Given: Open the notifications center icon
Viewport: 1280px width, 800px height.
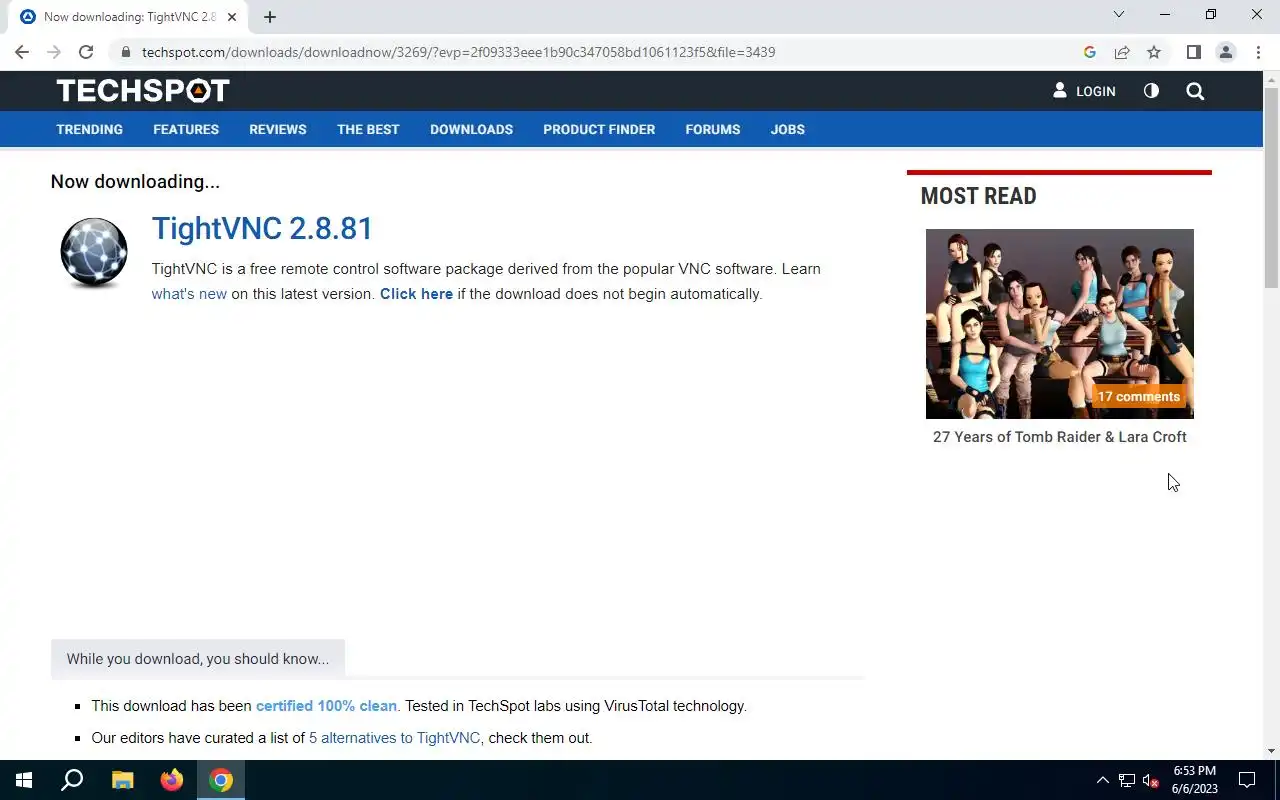Looking at the screenshot, I should [1247, 780].
